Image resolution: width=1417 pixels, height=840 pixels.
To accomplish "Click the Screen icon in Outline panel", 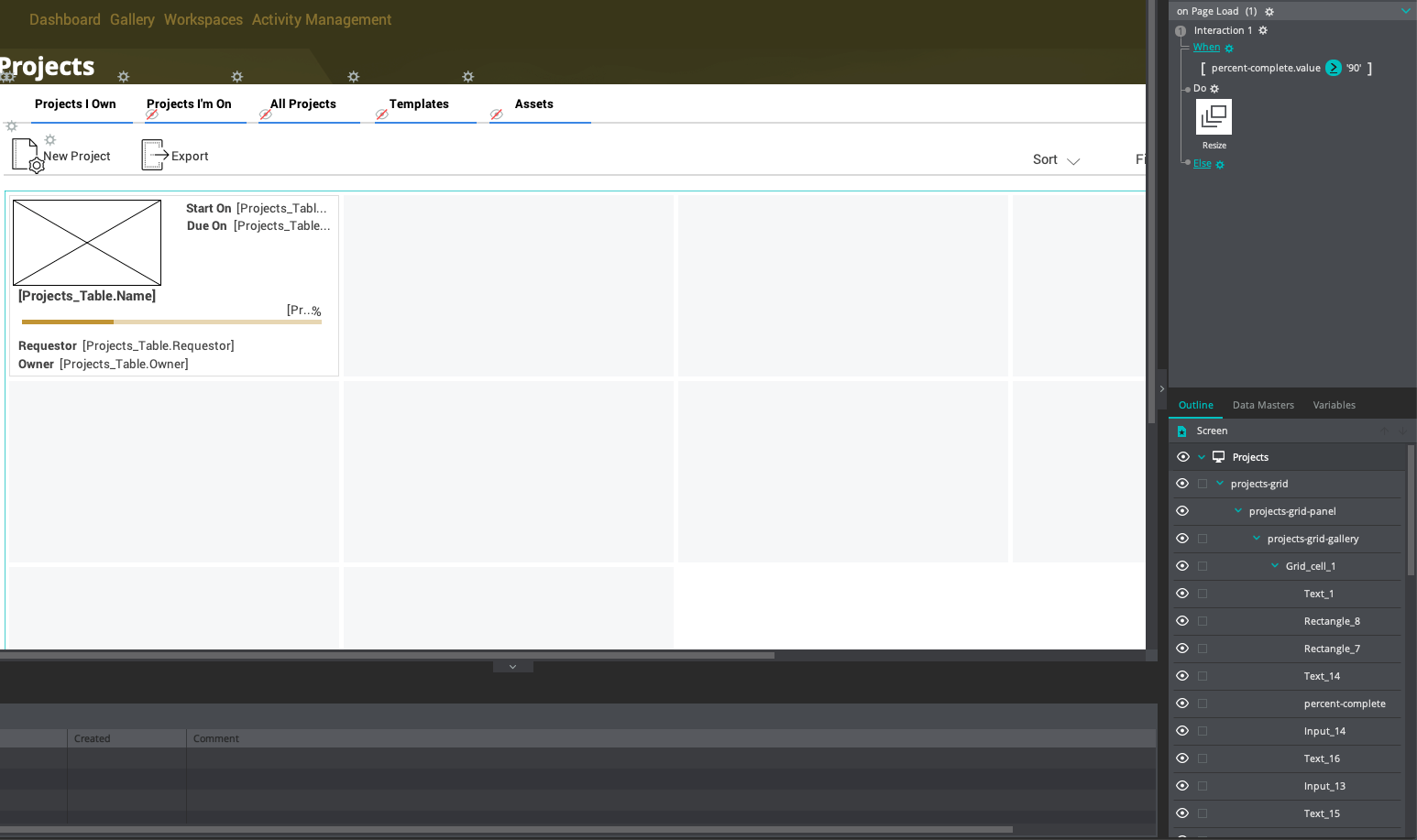I will [1181, 431].
